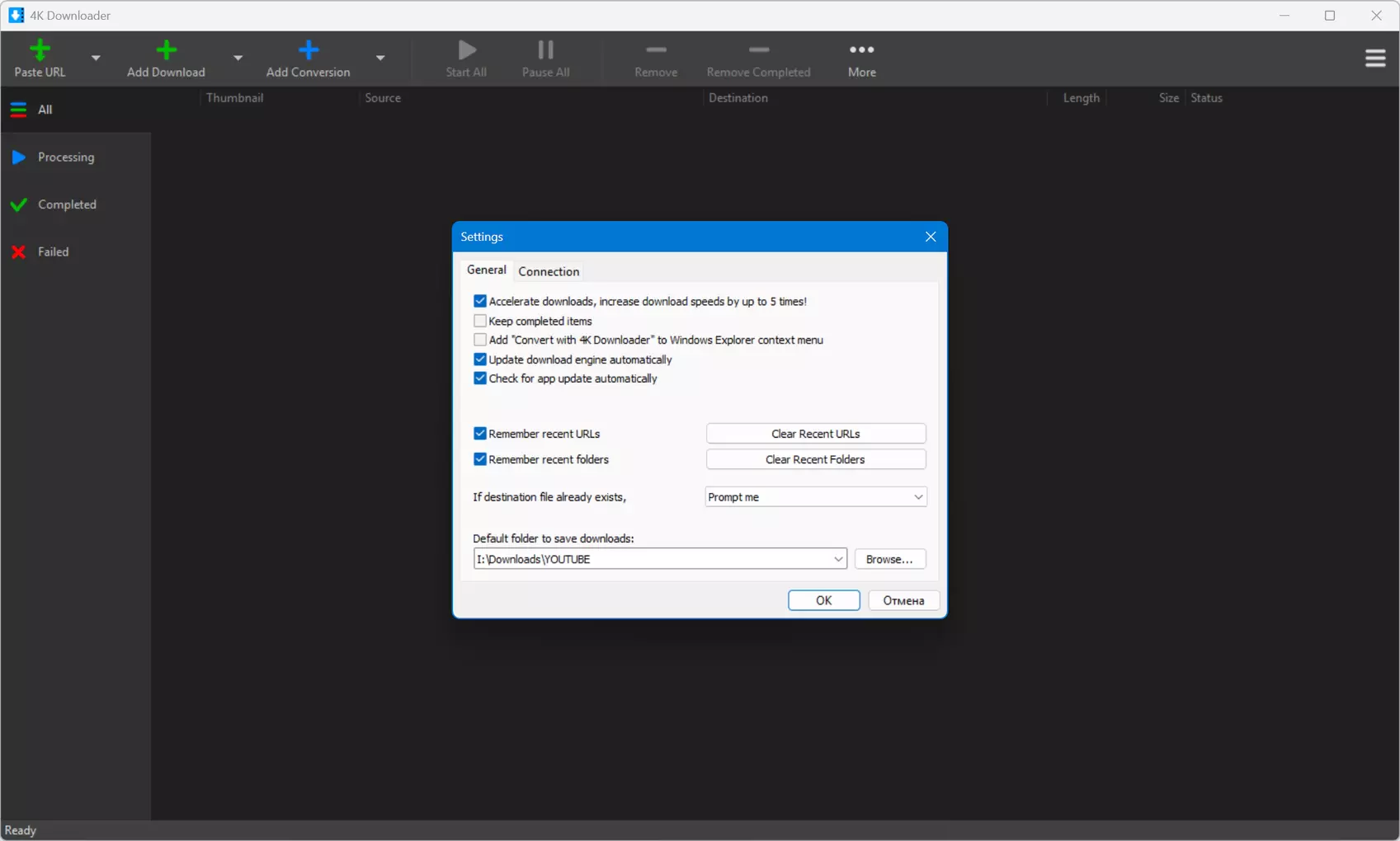Minimize the 4K Downloader window
Image resolution: width=1400 pixels, height=841 pixels.
(1285, 16)
